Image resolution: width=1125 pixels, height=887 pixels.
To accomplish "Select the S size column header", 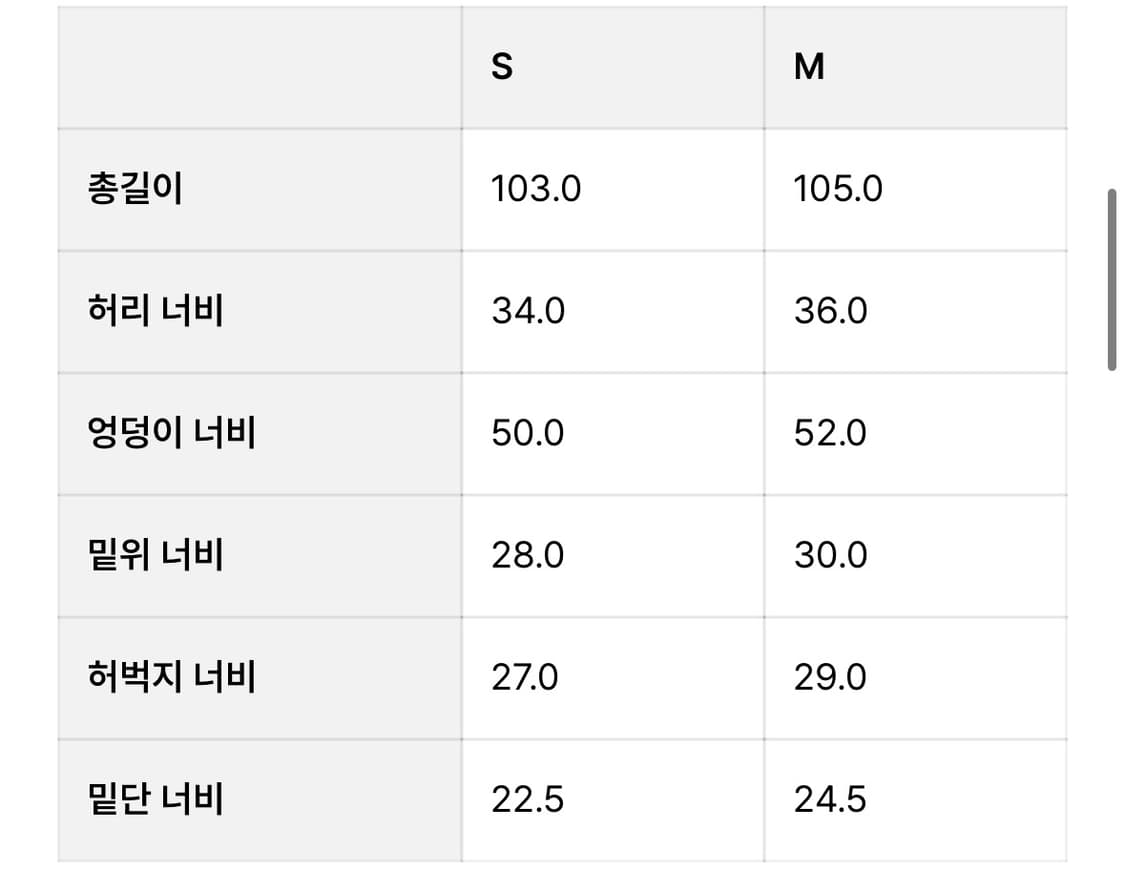I will [x=613, y=67].
